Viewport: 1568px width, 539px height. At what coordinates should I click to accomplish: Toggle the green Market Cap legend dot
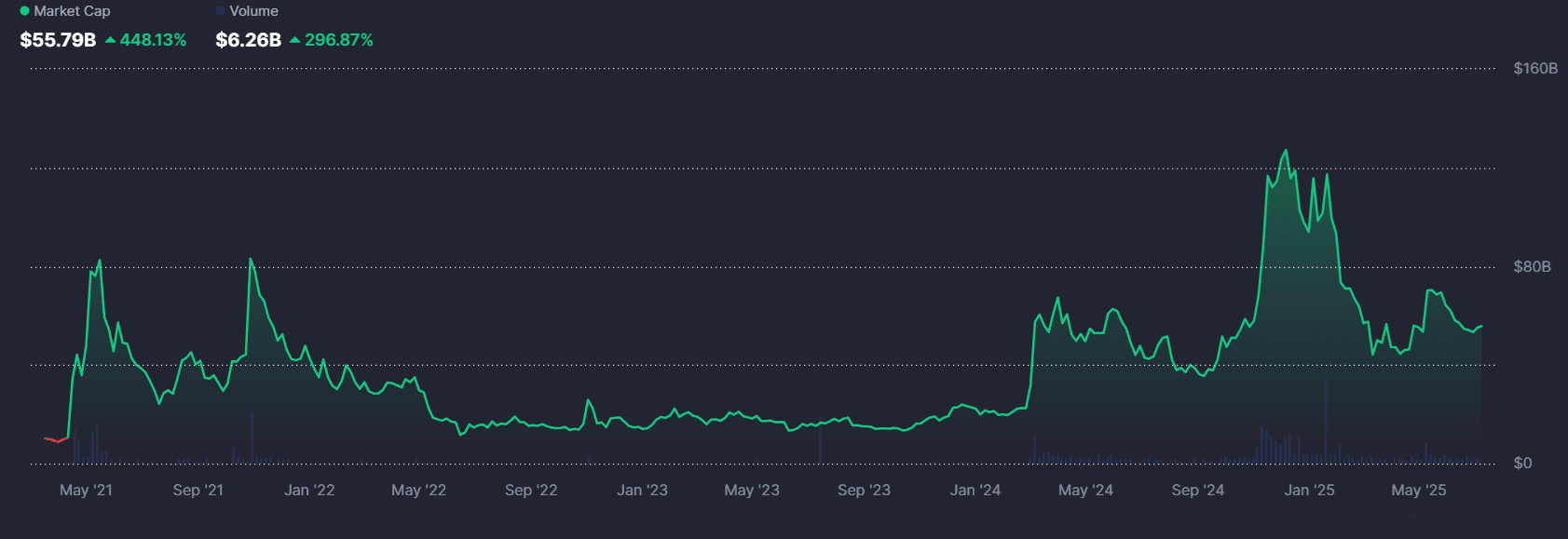pyautogui.click(x=24, y=11)
